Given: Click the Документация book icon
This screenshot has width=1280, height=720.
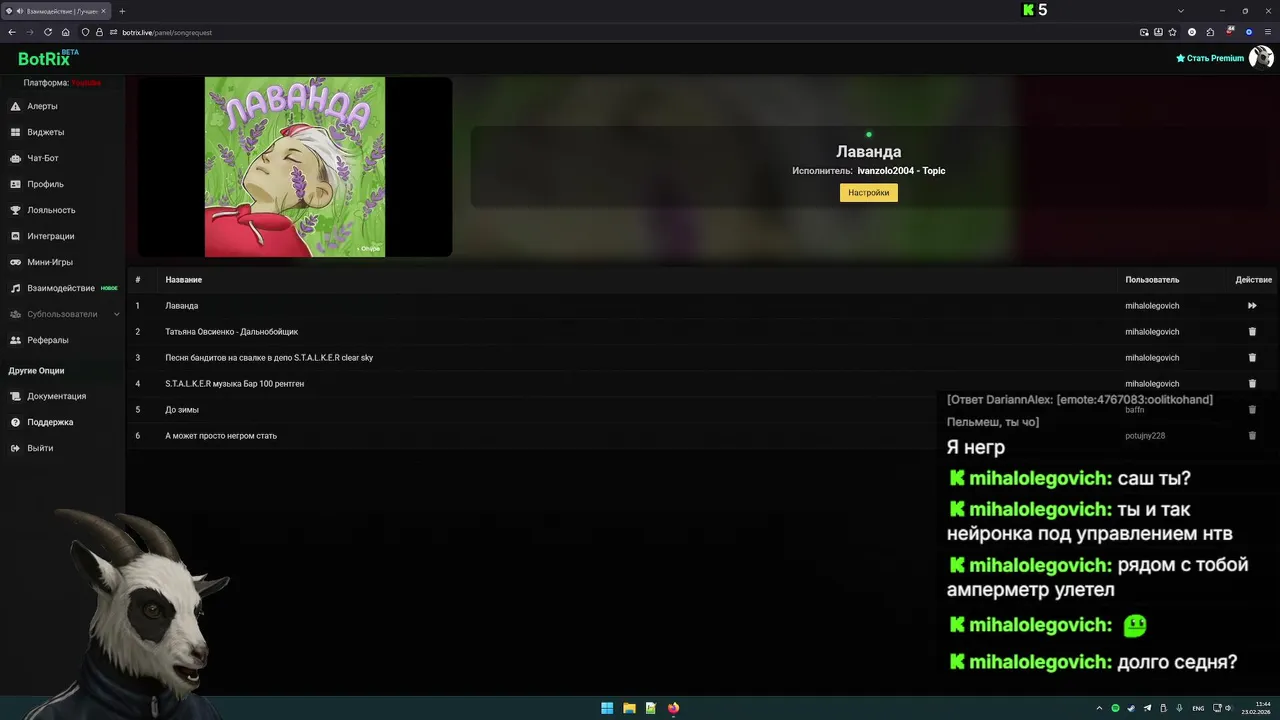Looking at the screenshot, I should pos(16,396).
